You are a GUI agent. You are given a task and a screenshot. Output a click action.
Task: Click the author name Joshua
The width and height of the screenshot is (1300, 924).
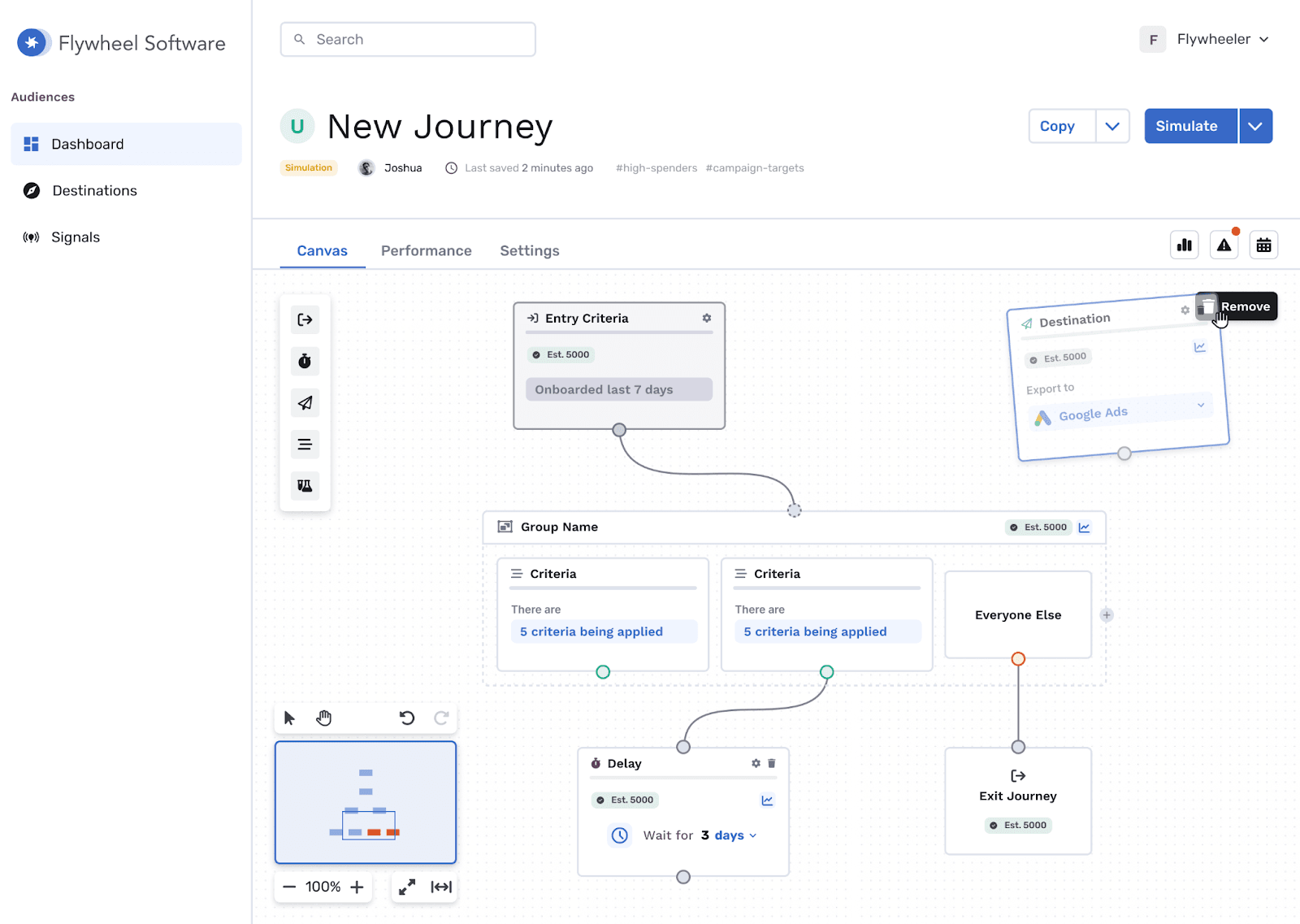pos(403,168)
